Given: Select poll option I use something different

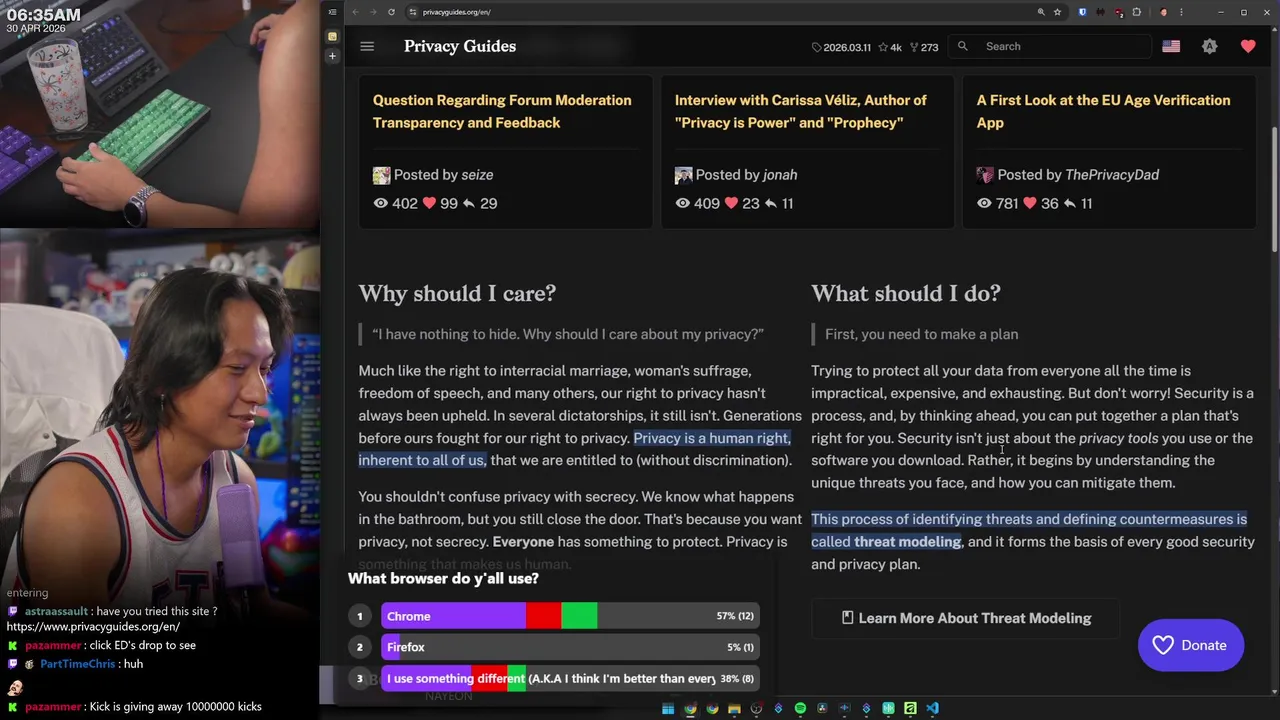Looking at the screenshot, I should click(570, 678).
